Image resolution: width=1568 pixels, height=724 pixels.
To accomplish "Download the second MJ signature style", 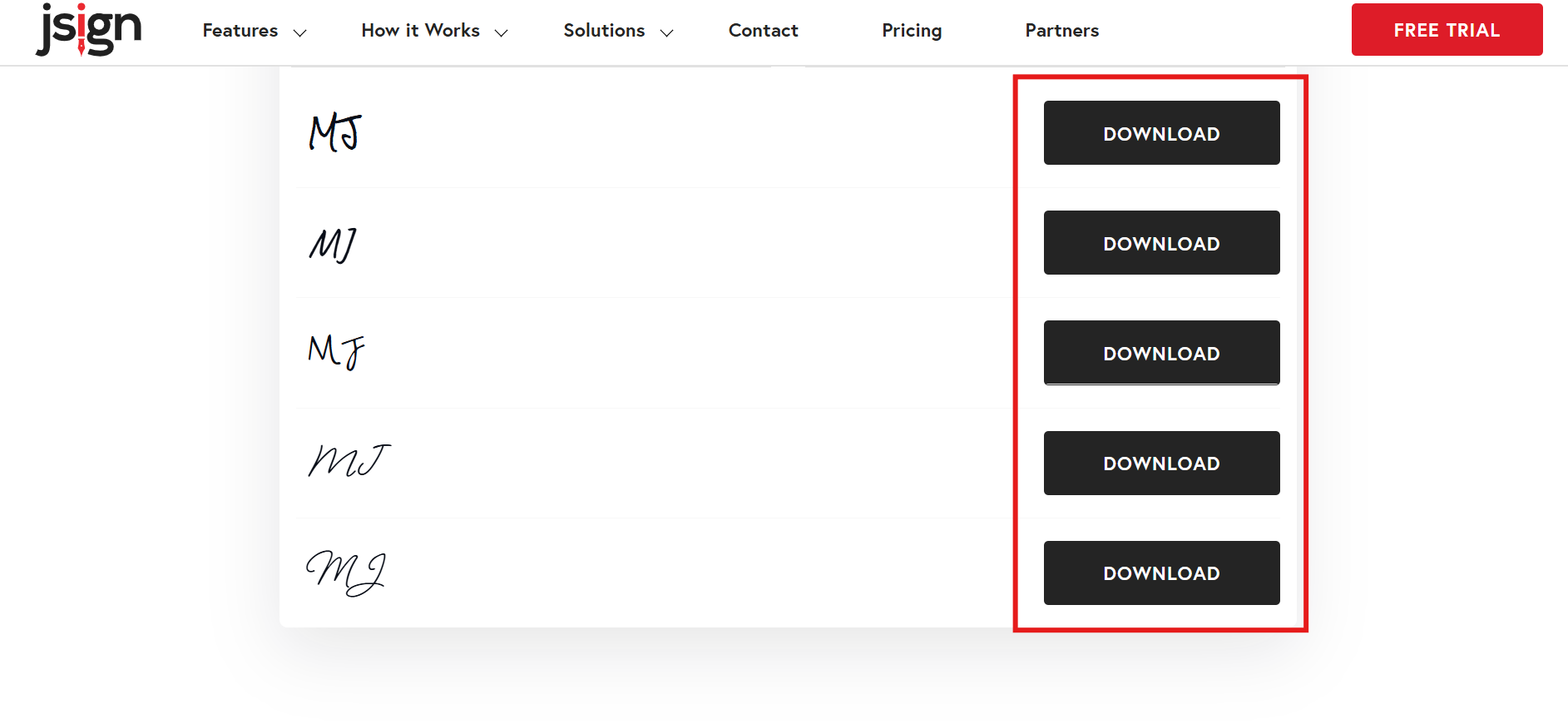I will [x=1161, y=243].
